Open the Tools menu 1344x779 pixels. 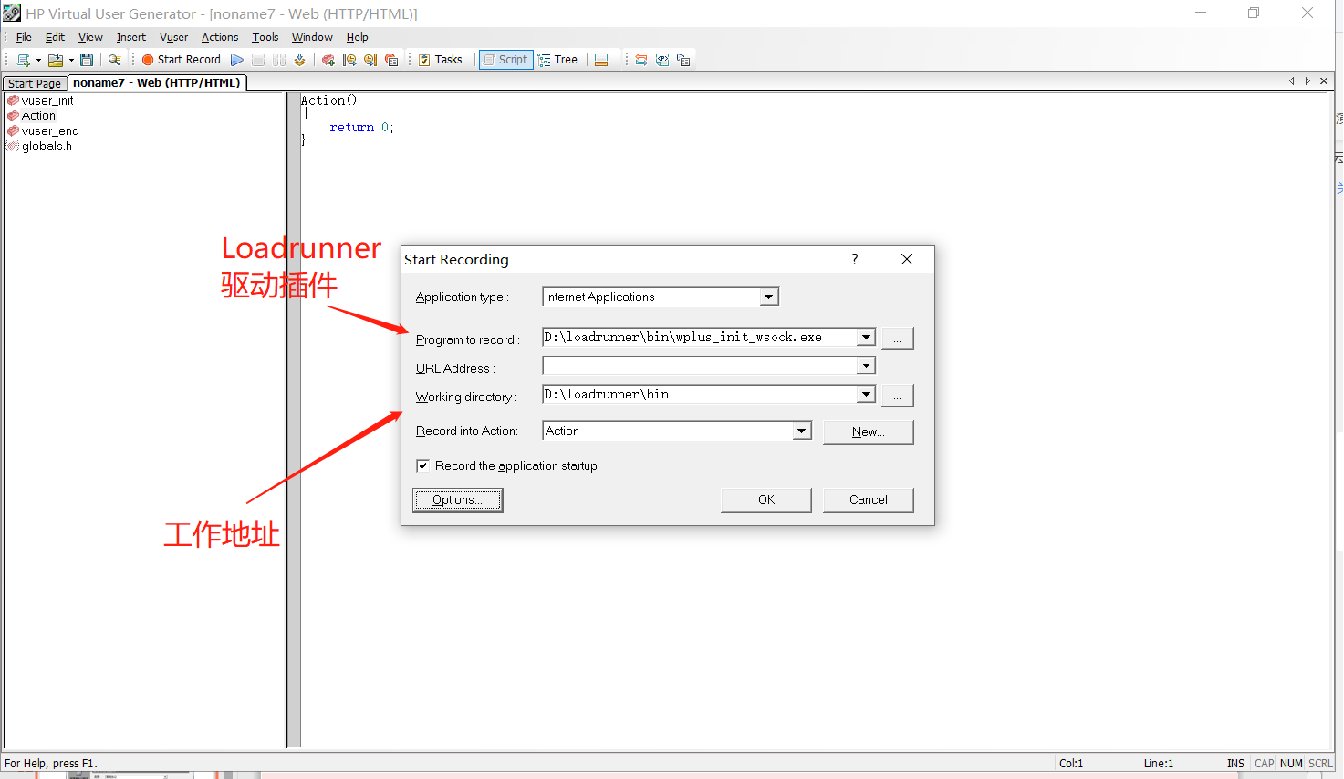pos(265,37)
